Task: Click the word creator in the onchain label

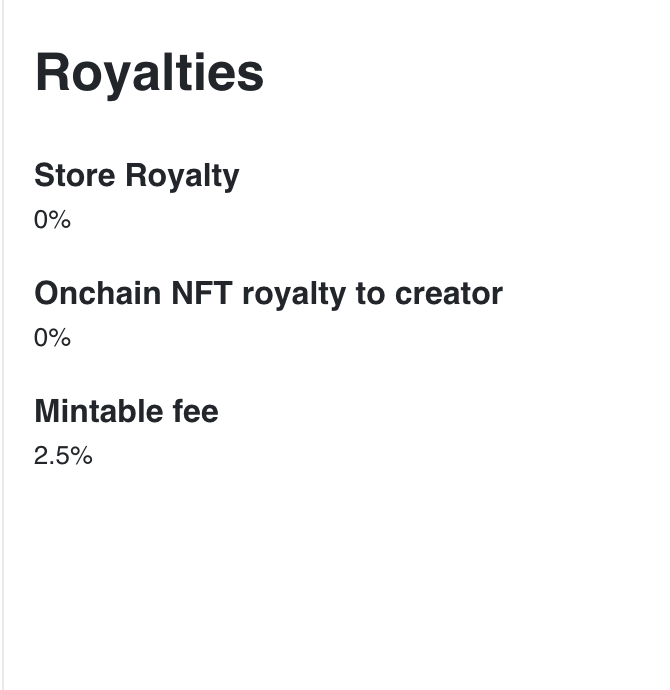Action: (449, 294)
